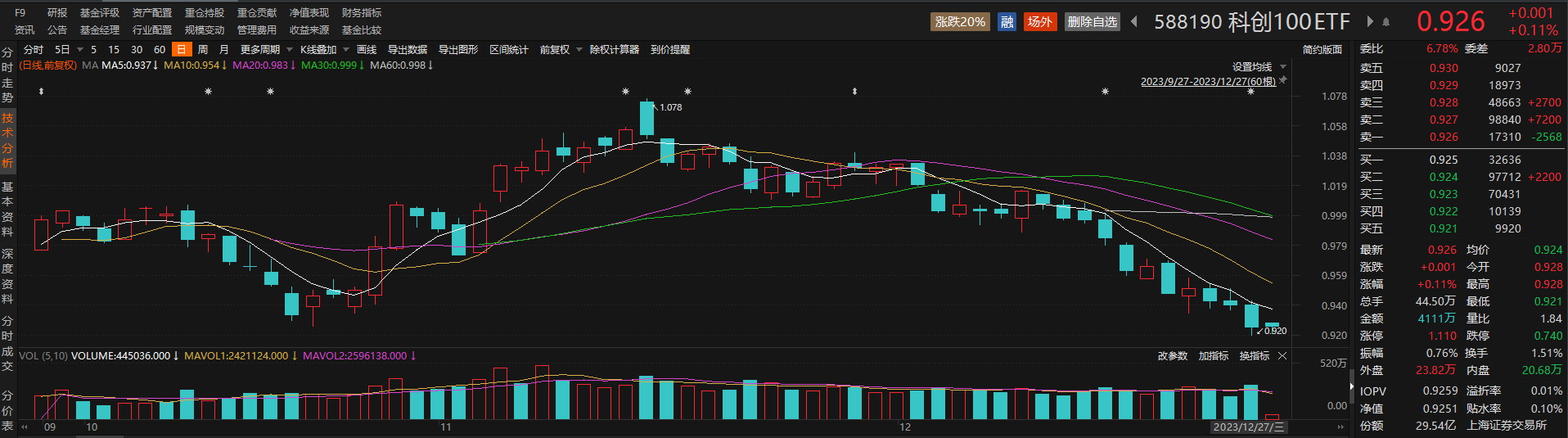Click the price alert bell icon

(1386, 22)
